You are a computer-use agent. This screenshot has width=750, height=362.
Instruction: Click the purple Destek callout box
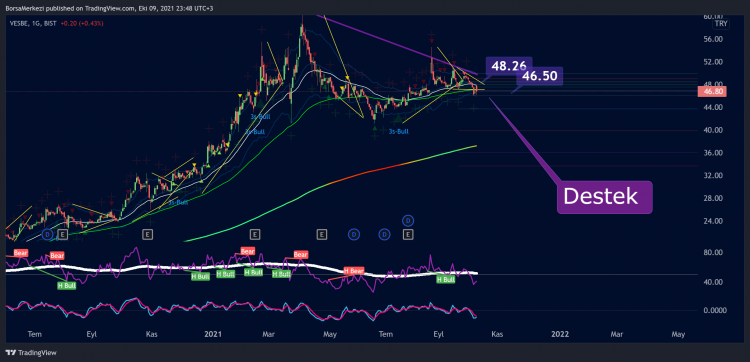coord(605,197)
